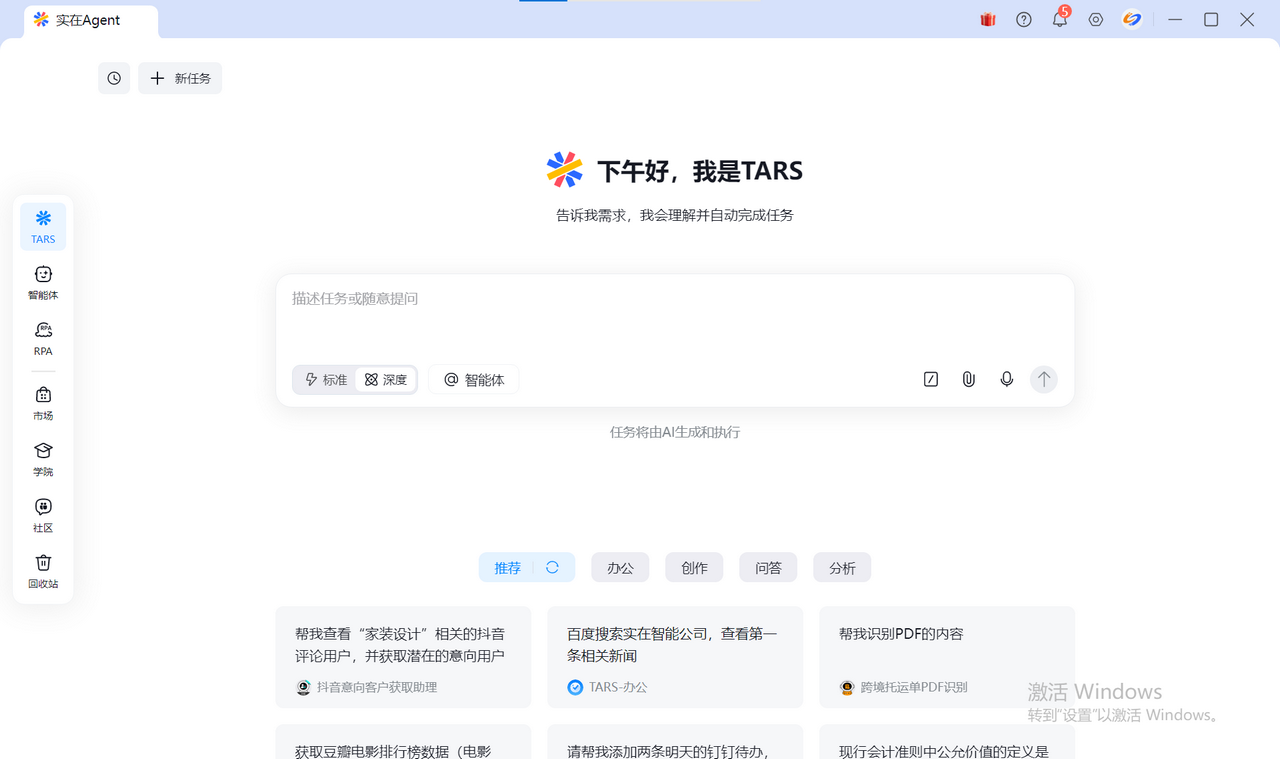Viewport: 1280px width, 759px height.
Task: Maximize the 实在Agent window
Action: pos(1211,19)
